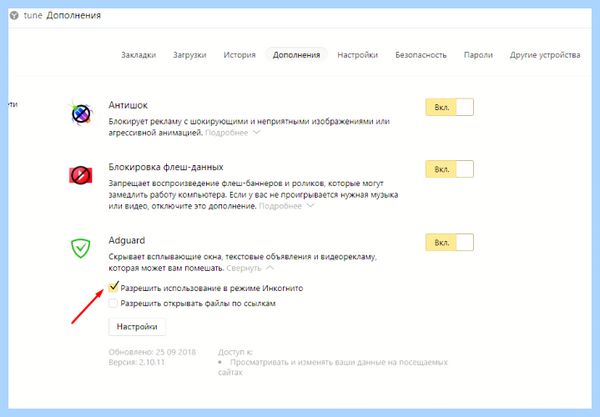The width and height of the screenshot is (600, 417).
Task: Click the Yandex browser icon beside tune
Action: pyautogui.click(x=14, y=16)
